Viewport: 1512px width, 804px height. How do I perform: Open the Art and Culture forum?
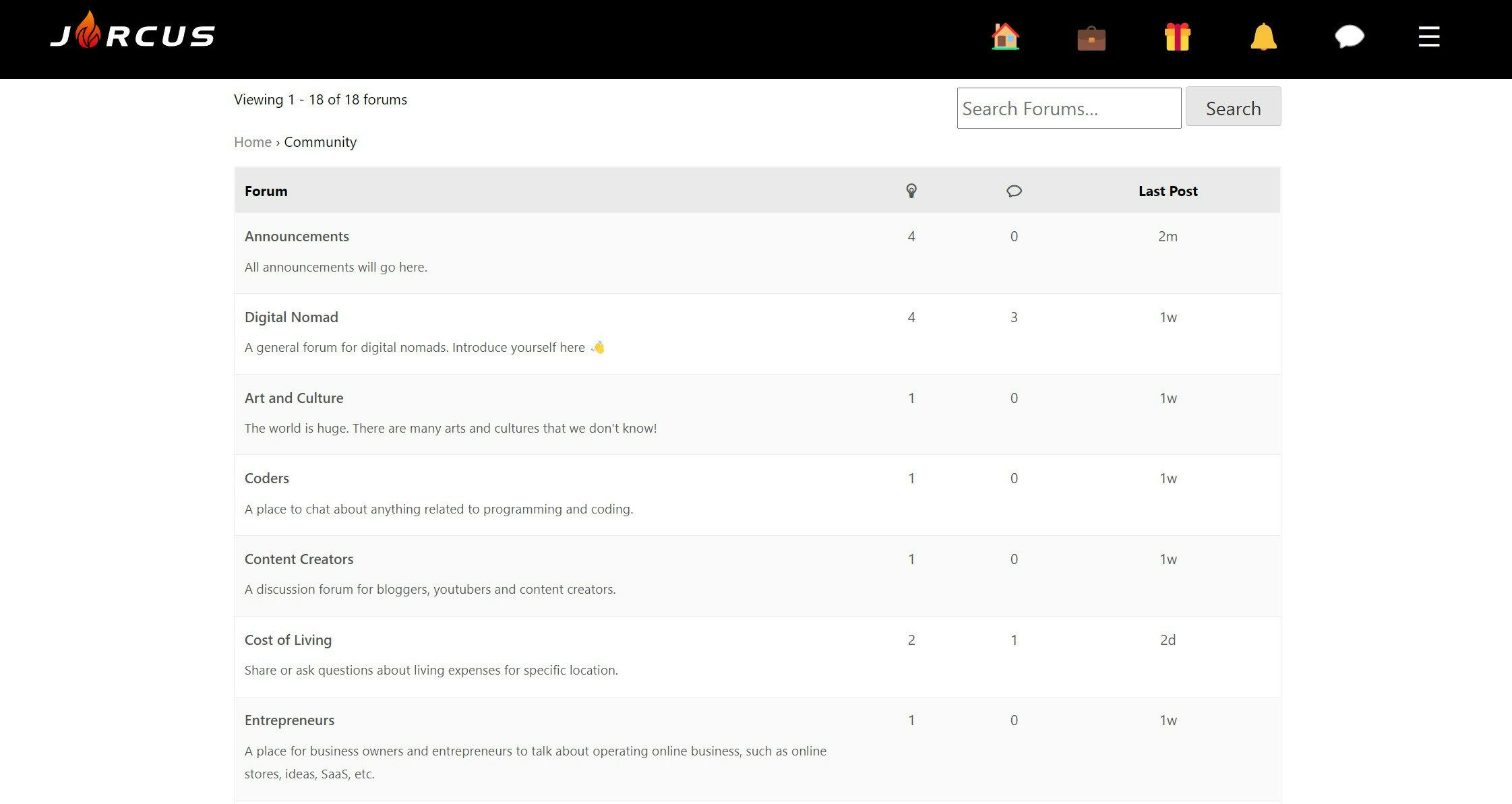coord(294,398)
